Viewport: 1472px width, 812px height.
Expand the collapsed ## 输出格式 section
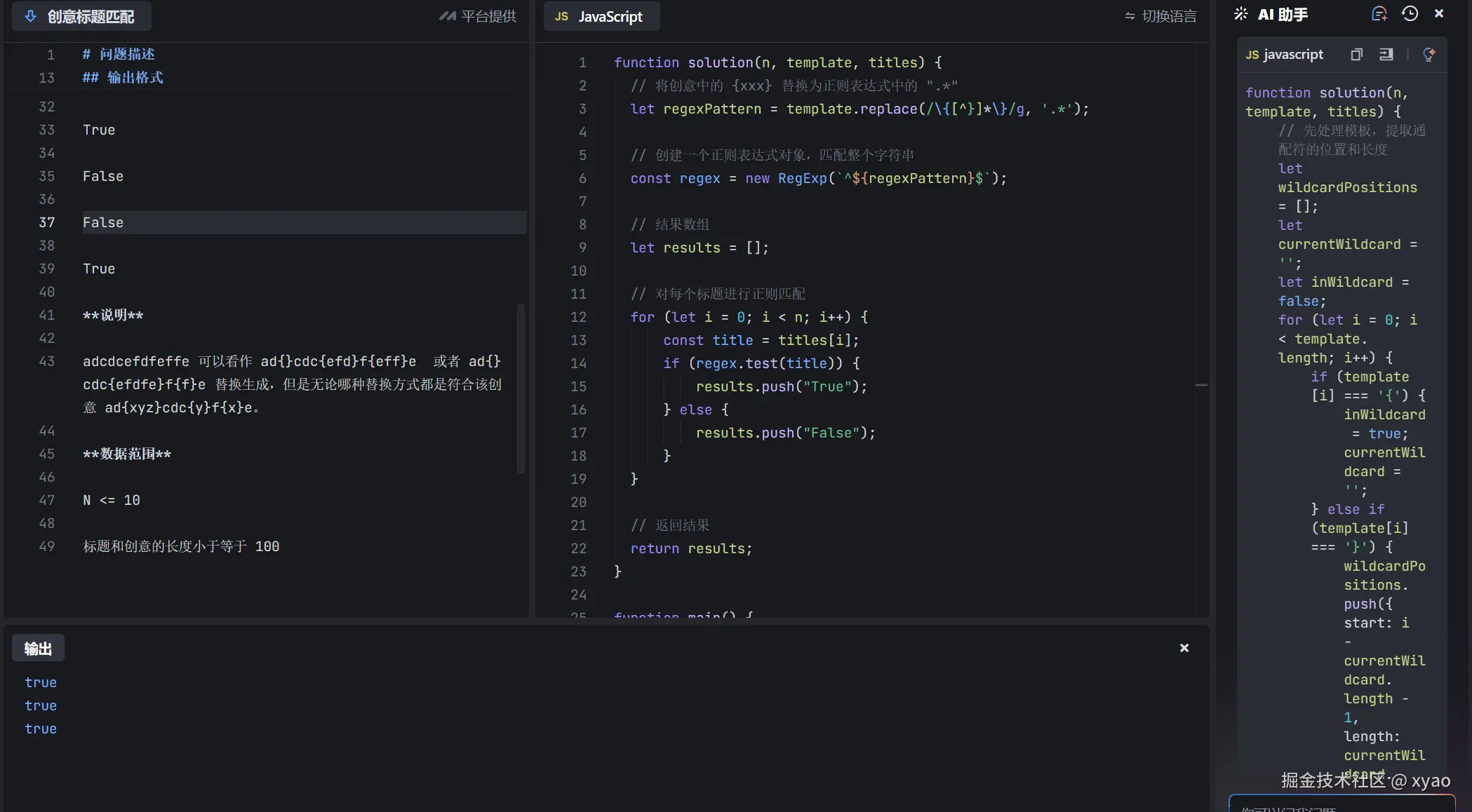[x=123, y=77]
